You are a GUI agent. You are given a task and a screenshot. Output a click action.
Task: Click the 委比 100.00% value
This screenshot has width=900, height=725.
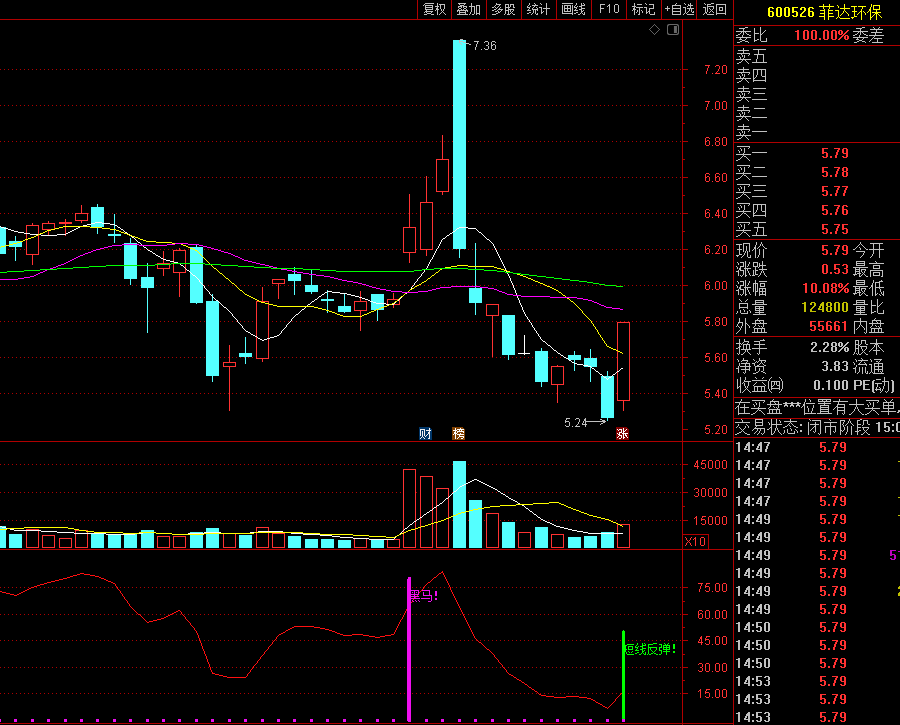tap(821, 35)
